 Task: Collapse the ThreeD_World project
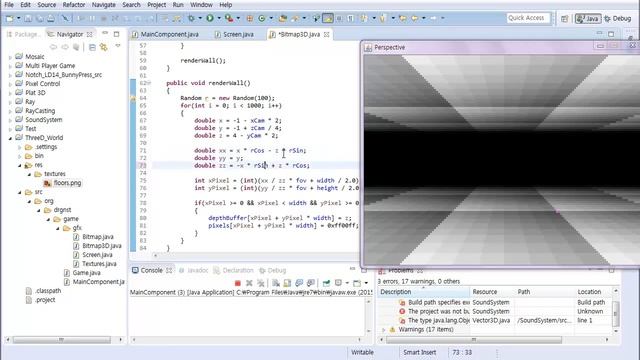coord(10,138)
